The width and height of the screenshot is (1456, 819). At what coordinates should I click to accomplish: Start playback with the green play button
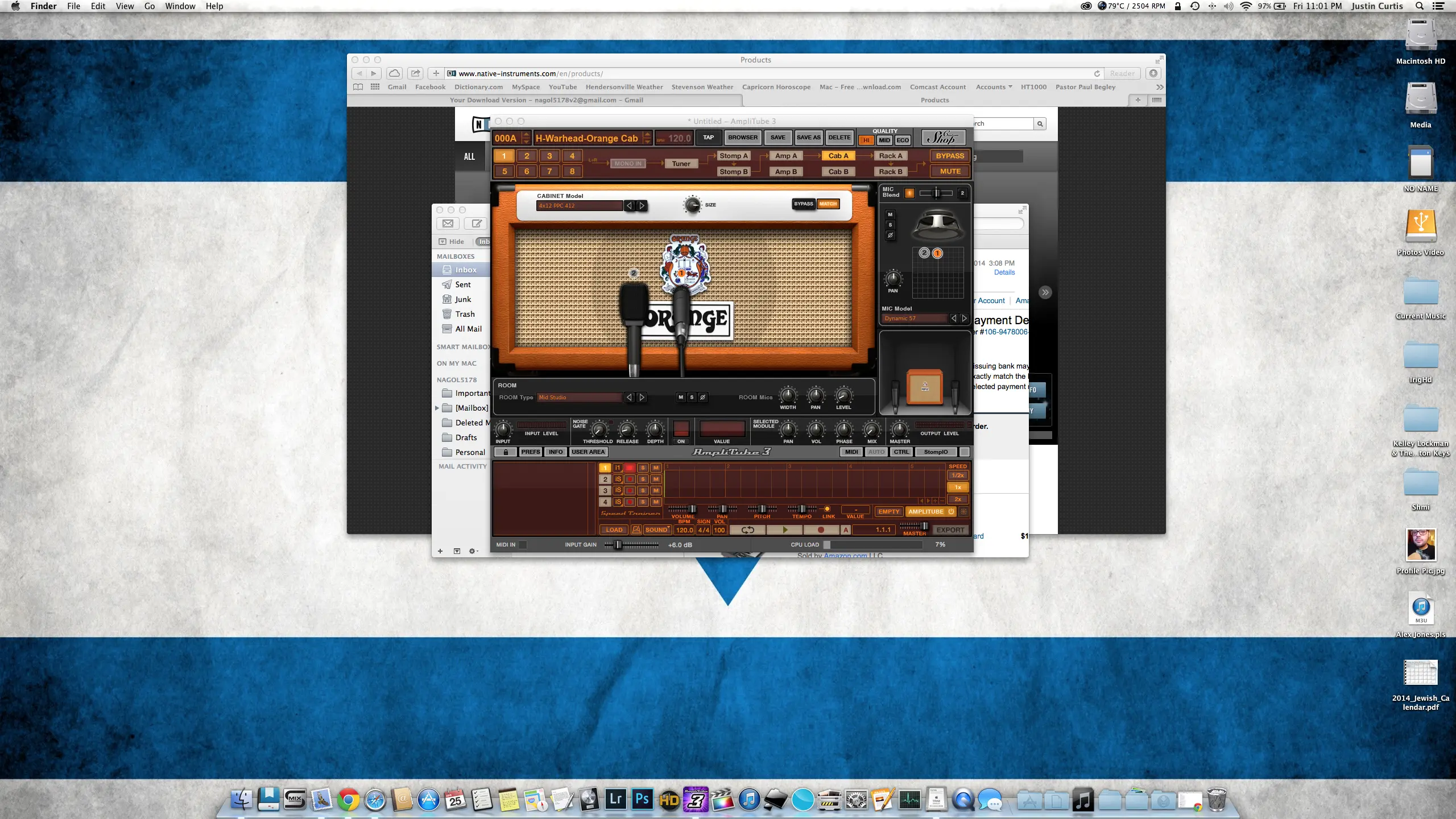click(785, 530)
